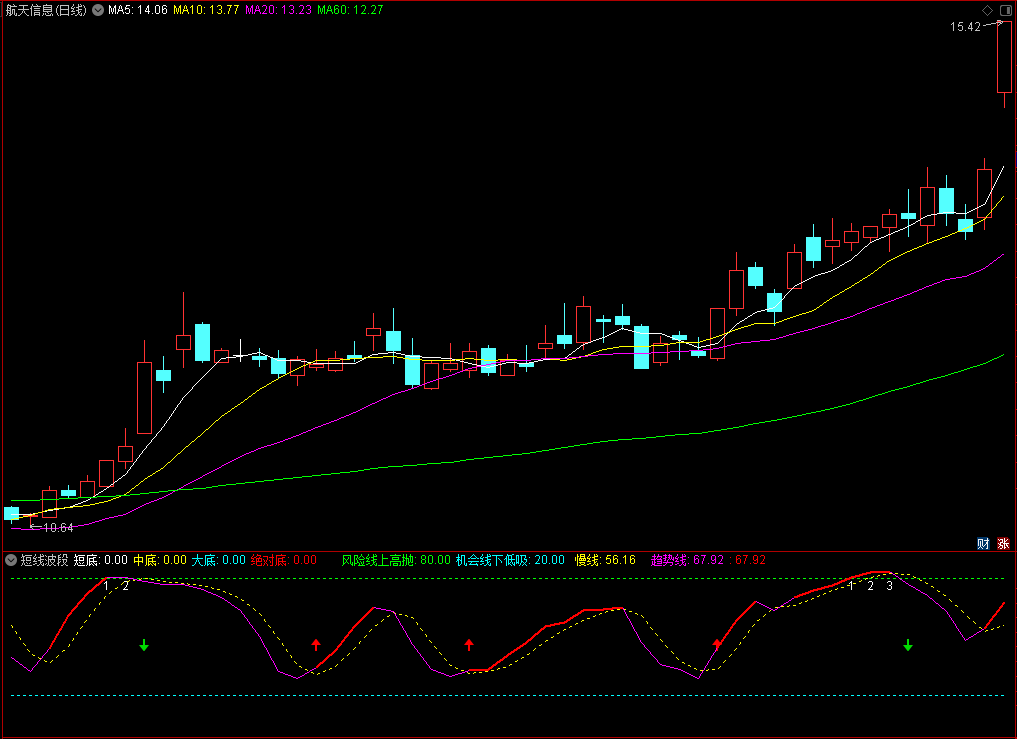The width and height of the screenshot is (1017, 739).
Task: Click the 10.64 low price label
Action: click(58, 528)
